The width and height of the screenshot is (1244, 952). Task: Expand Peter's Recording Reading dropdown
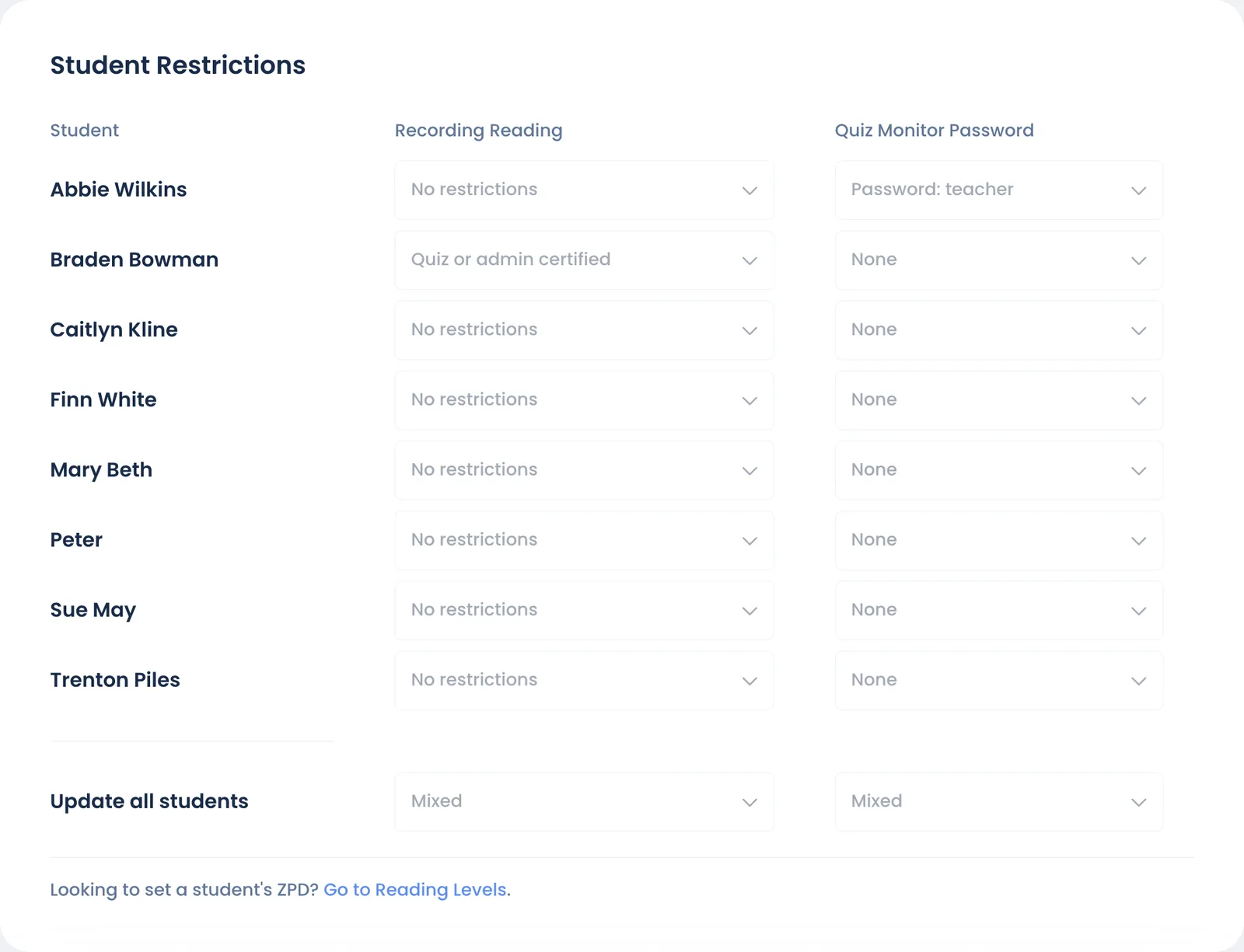click(584, 540)
